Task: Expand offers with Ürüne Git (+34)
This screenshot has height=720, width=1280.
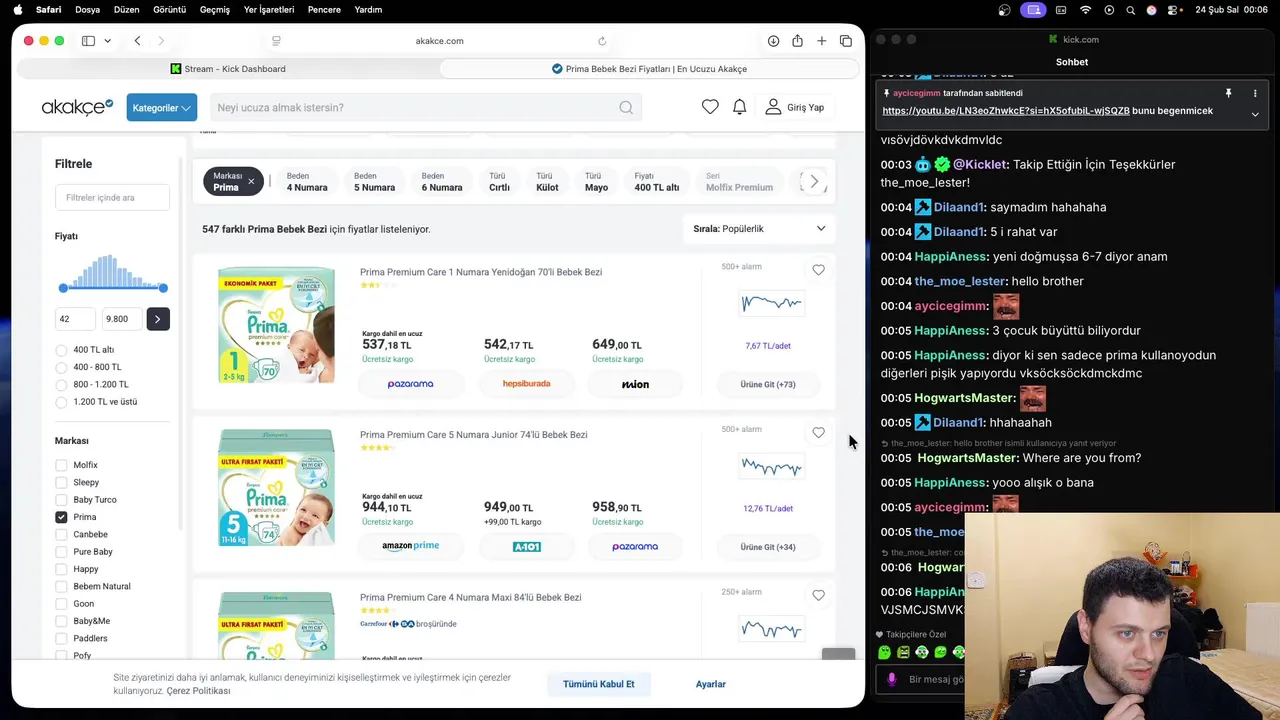Action: (768, 547)
